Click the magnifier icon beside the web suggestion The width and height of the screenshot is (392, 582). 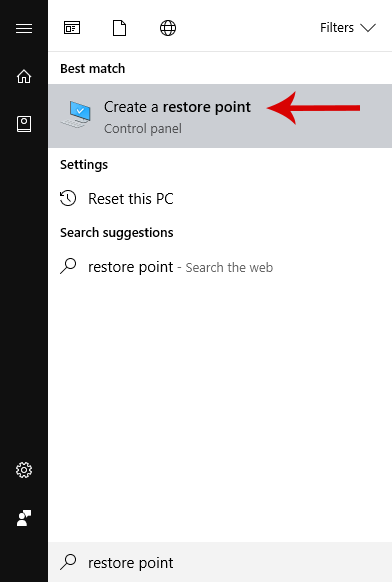pyautogui.click(x=68, y=266)
